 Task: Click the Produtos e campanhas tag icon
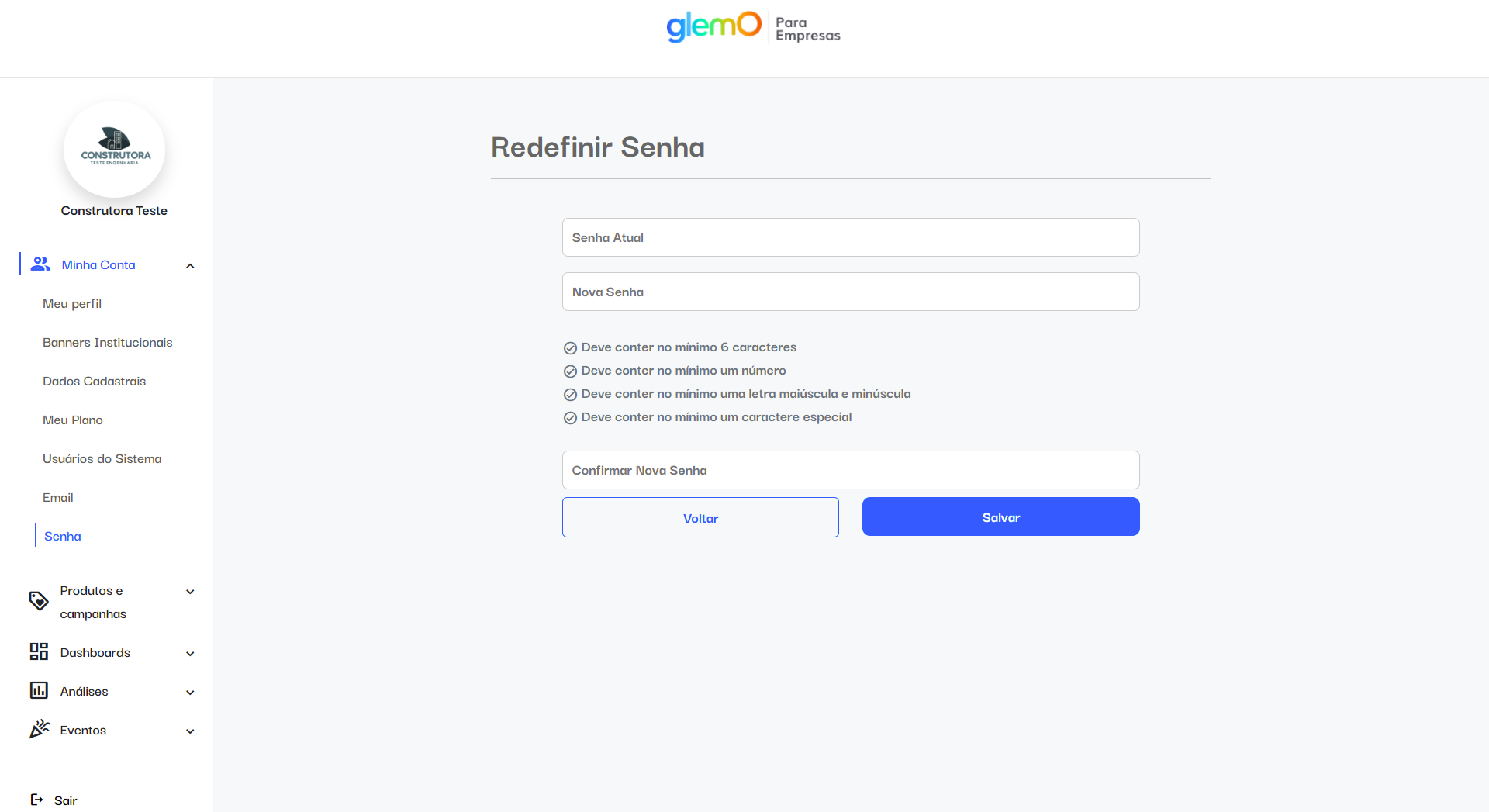click(x=39, y=601)
